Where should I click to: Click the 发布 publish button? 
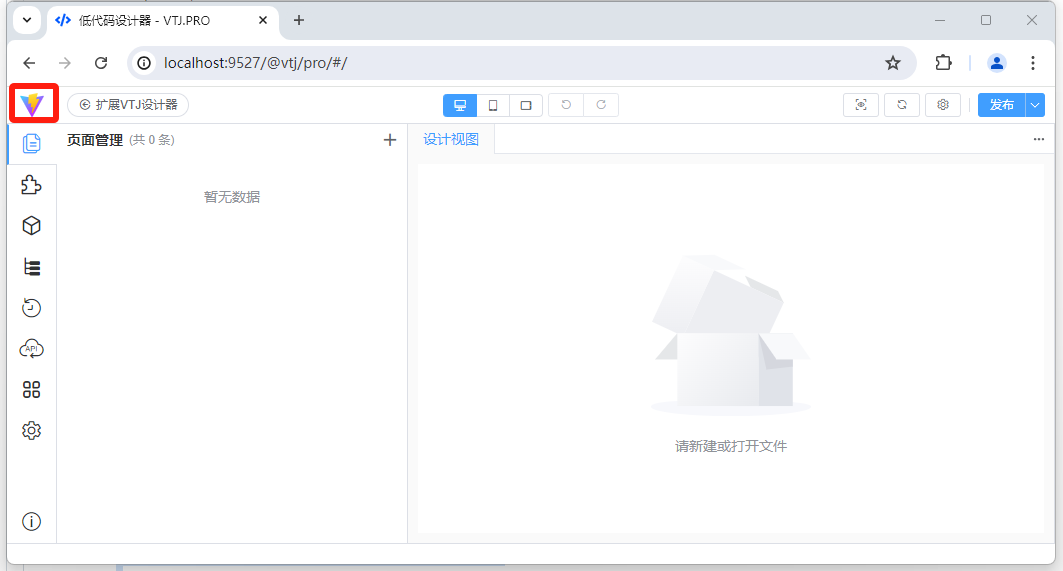1001,105
